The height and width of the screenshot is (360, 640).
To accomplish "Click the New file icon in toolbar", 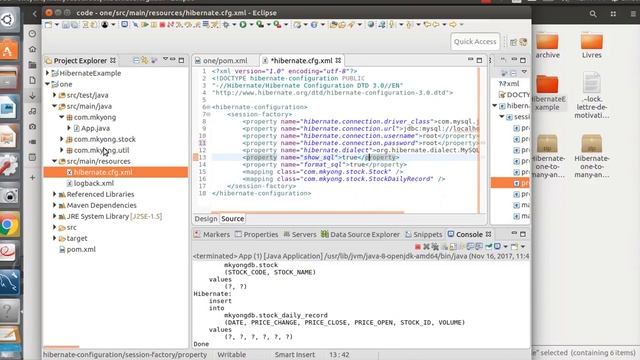I will point(49,25).
